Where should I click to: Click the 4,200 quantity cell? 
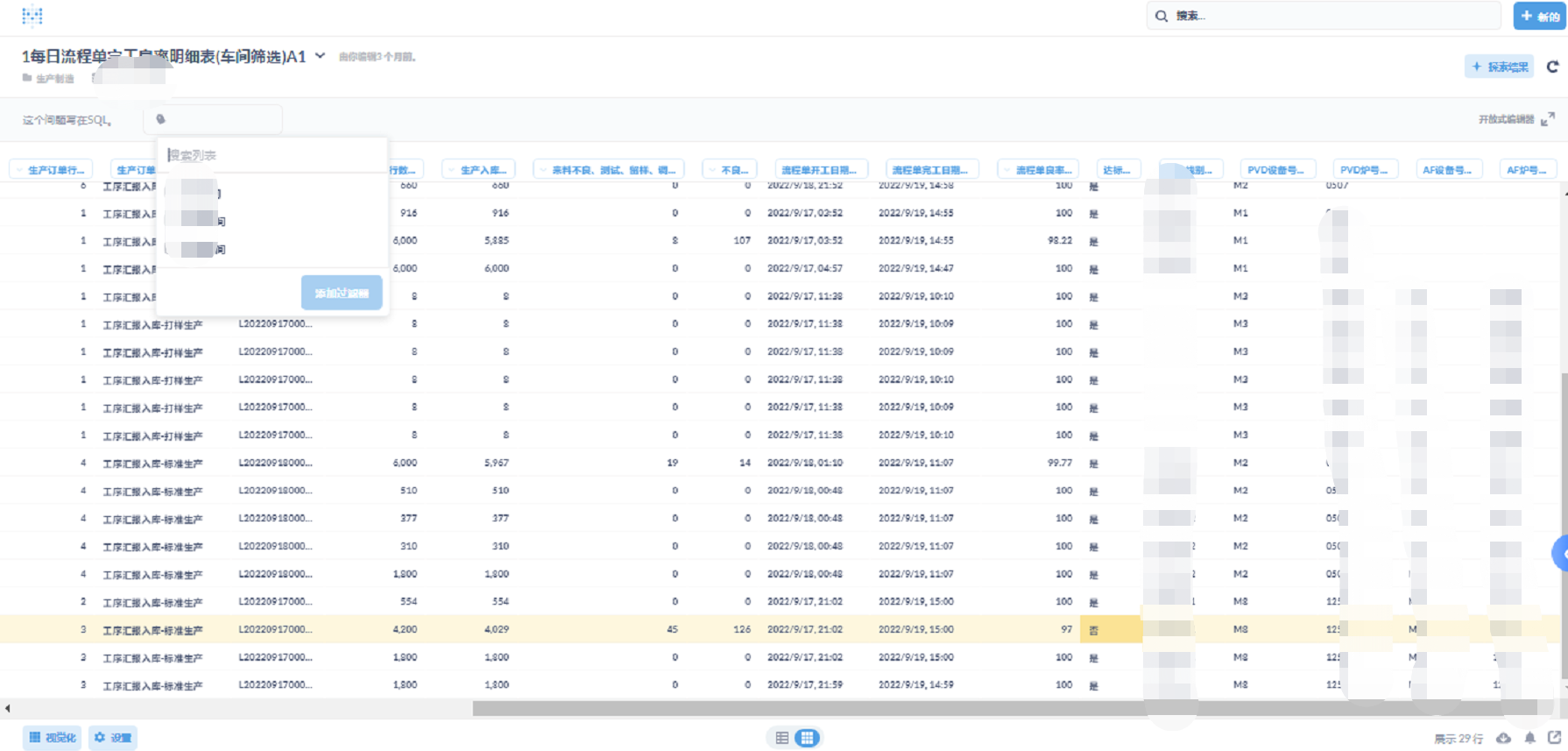coord(405,629)
